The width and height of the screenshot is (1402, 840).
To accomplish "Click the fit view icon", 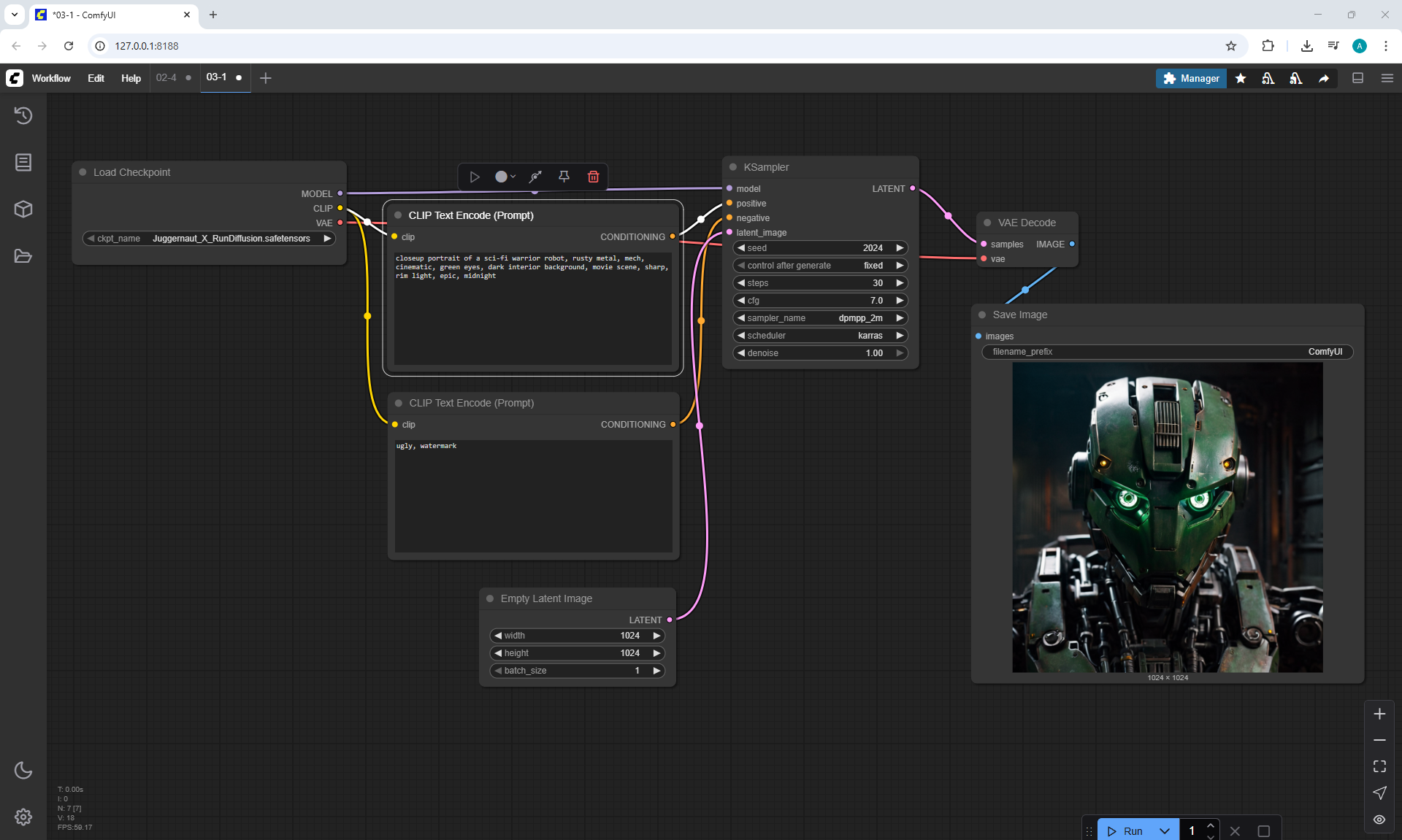I will pyautogui.click(x=1379, y=766).
